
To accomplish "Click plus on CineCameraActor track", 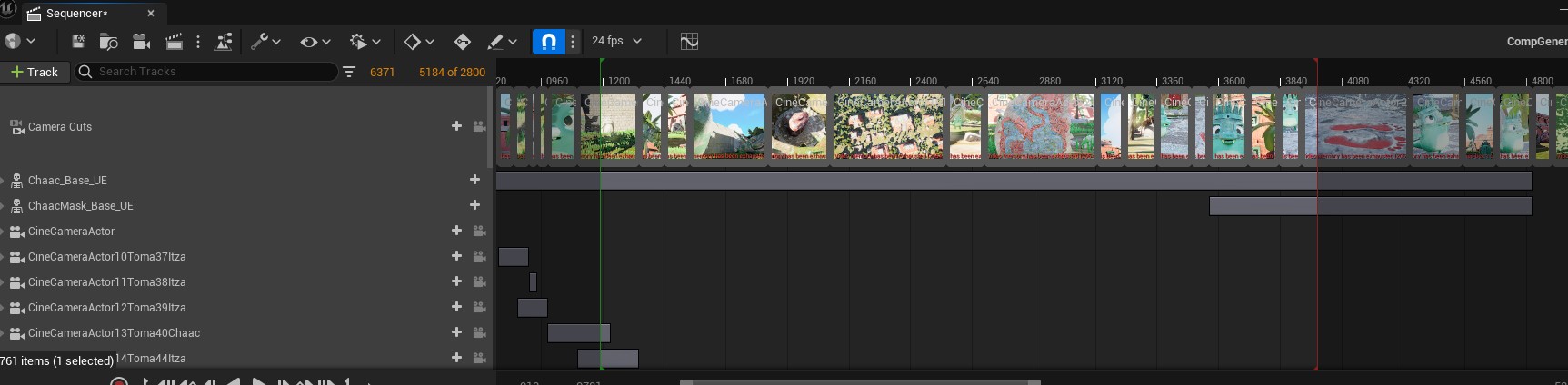I will click(456, 231).
